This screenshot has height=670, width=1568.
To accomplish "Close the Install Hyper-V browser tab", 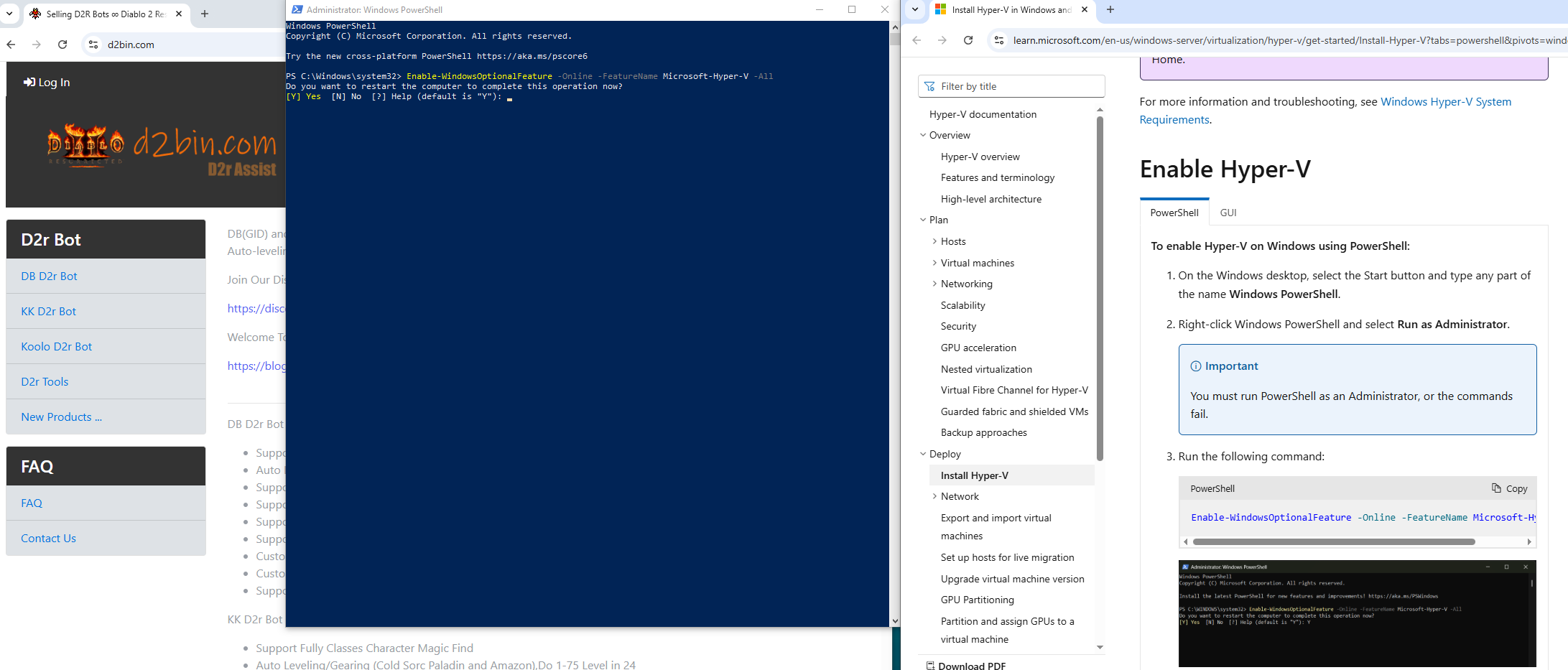I will (1085, 9).
